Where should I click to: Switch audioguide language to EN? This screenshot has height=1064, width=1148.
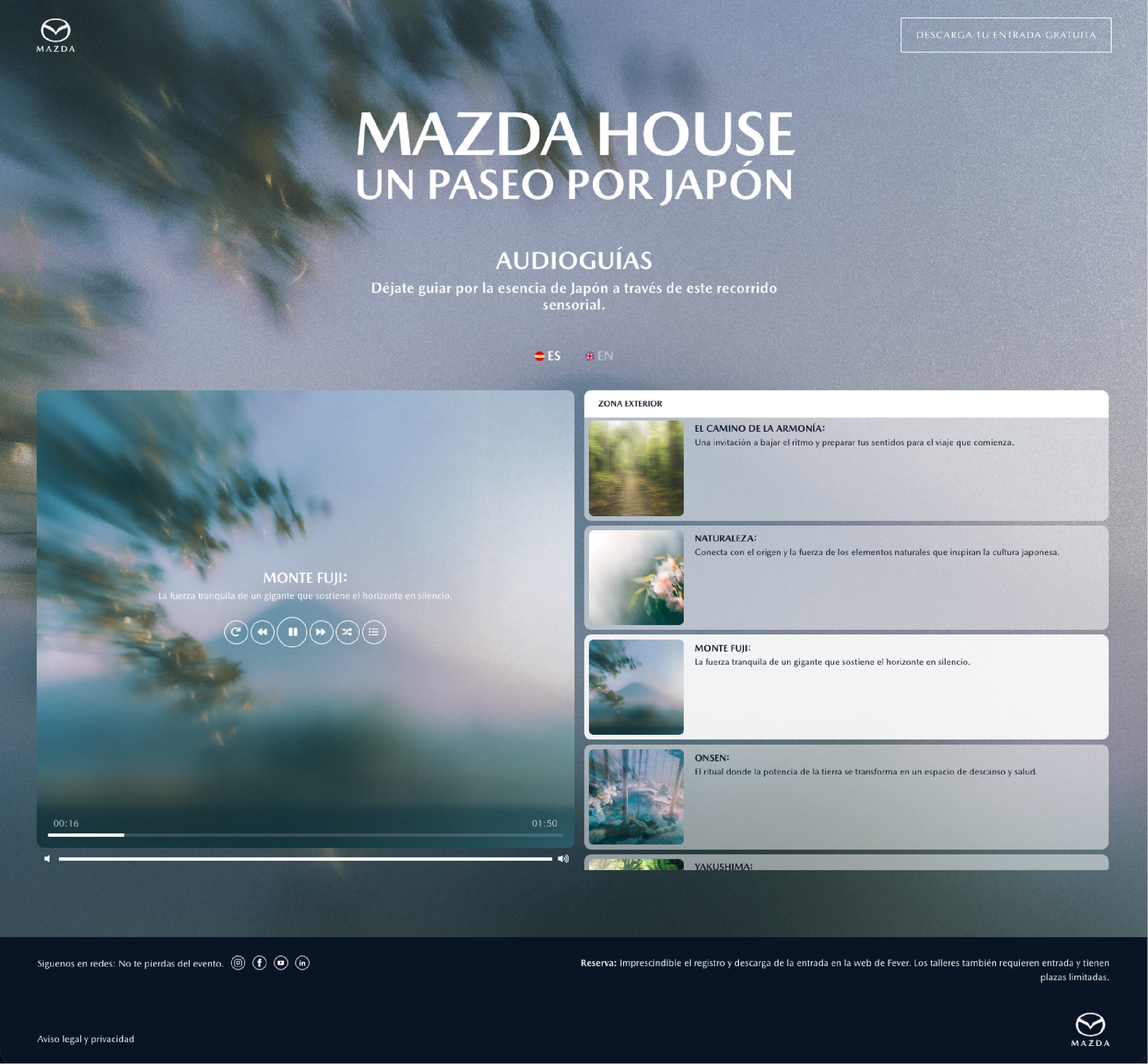[599, 356]
